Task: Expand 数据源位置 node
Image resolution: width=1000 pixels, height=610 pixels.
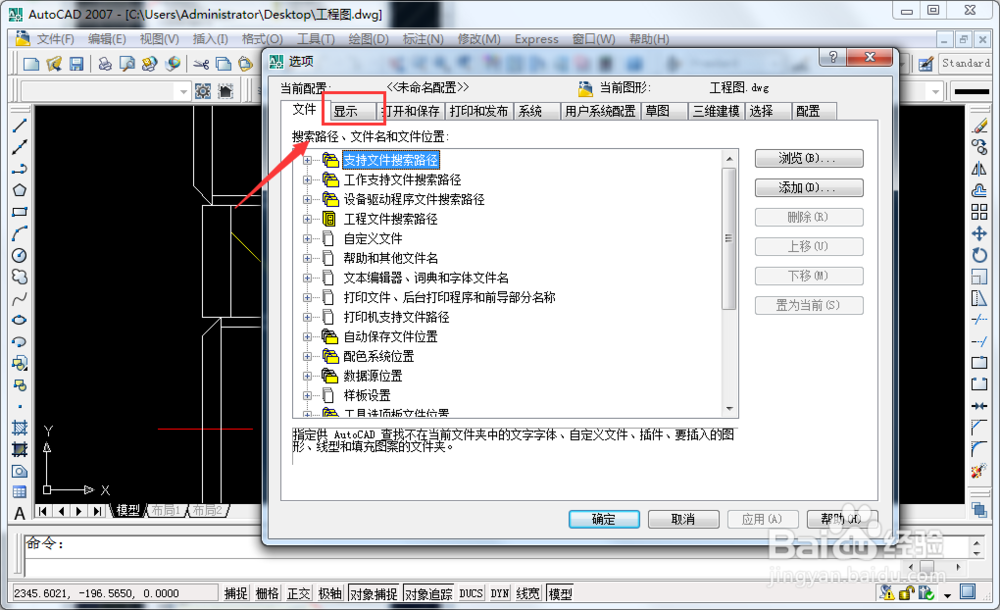Action: (307, 376)
